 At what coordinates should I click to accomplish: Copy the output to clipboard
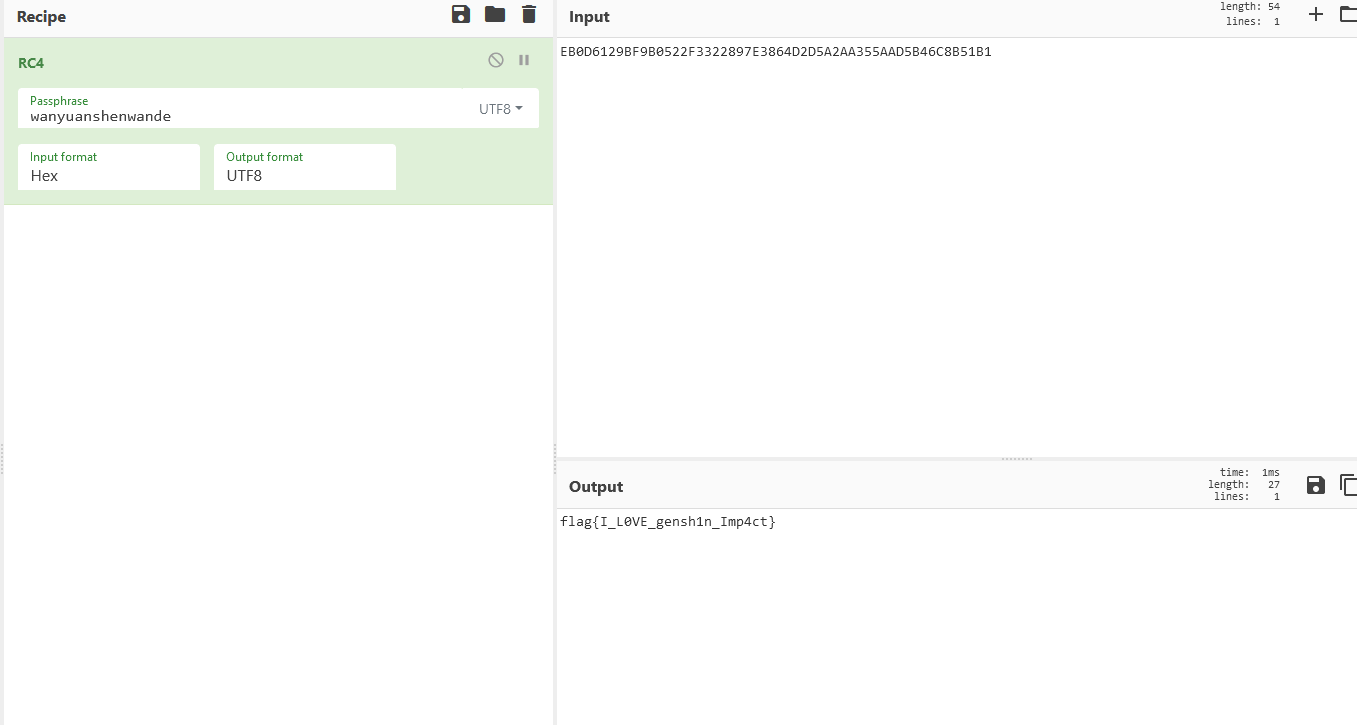pyautogui.click(x=1348, y=485)
